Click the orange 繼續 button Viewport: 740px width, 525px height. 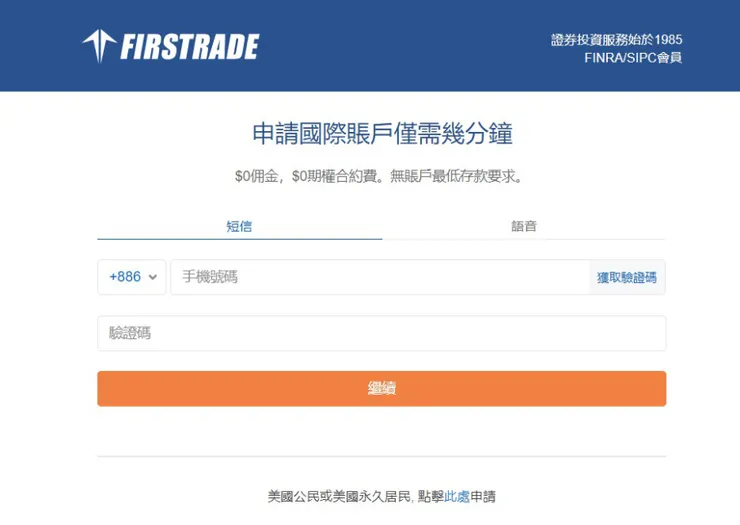click(x=381, y=388)
